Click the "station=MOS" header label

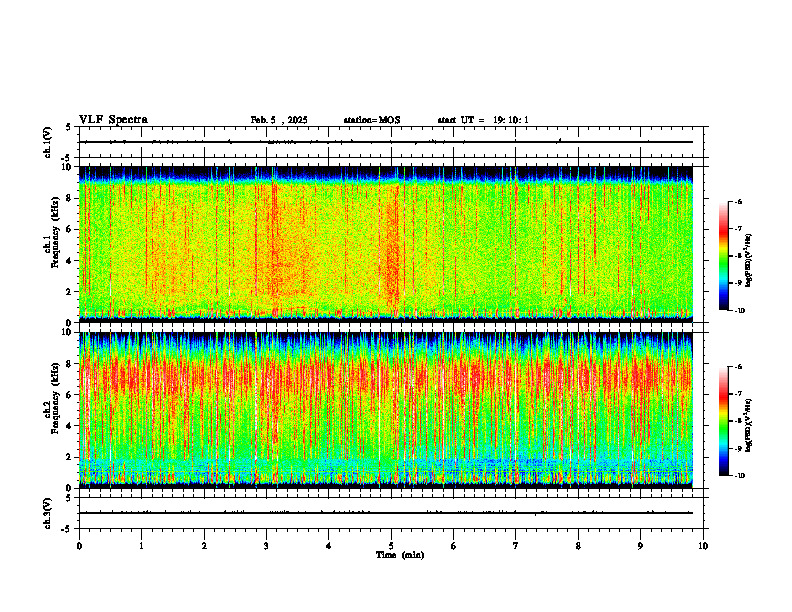click(x=372, y=120)
